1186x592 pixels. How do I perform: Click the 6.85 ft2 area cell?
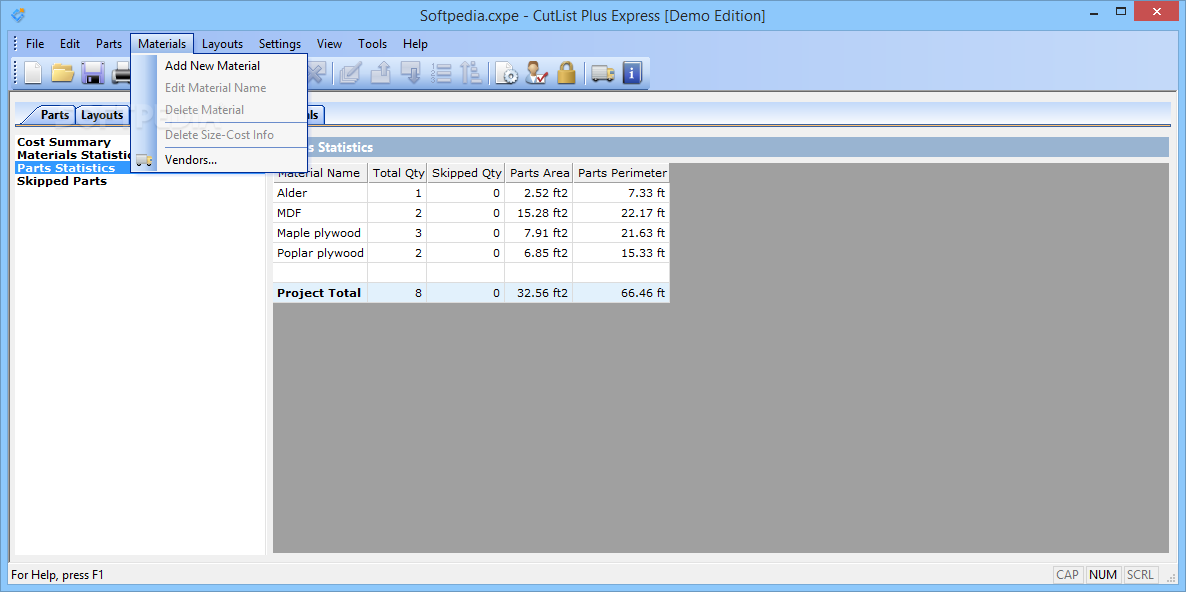pyautogui.click(x=539, y=253)
